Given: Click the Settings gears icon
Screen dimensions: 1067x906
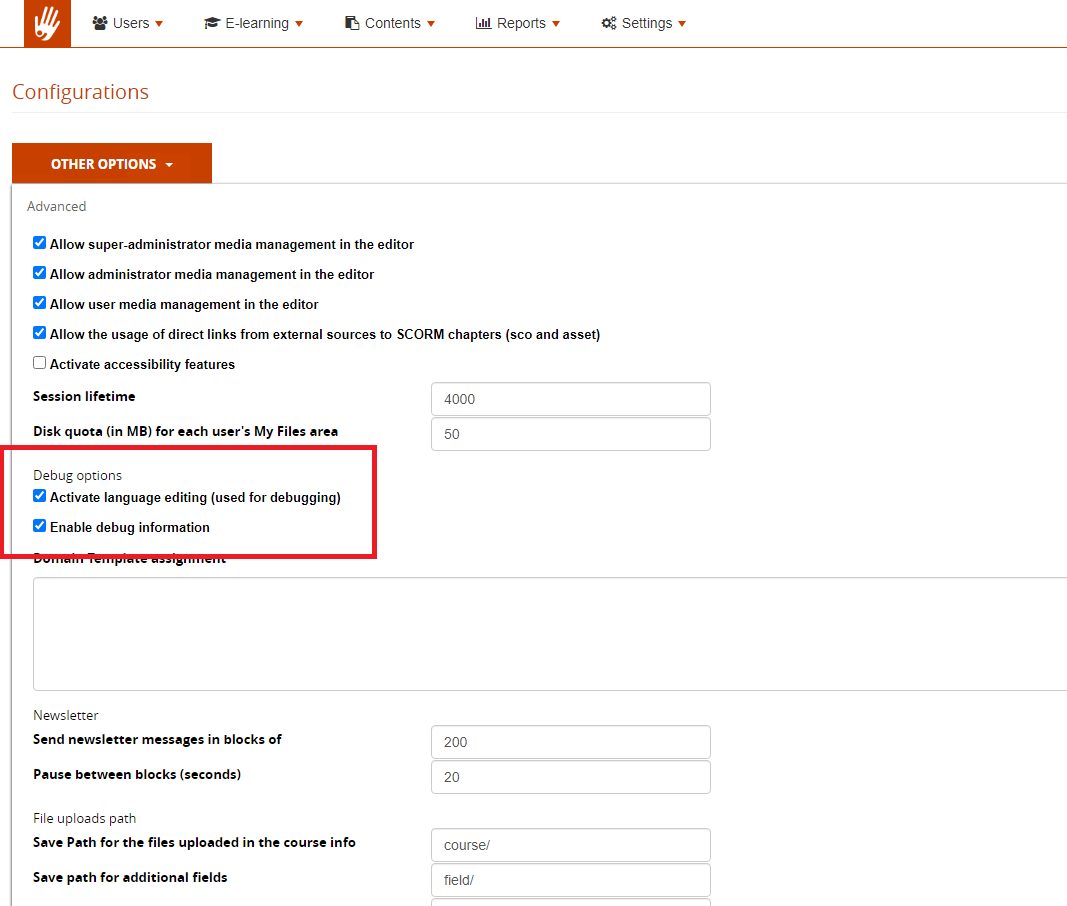Looking at the screenshot, I should (x=609, y=23).
